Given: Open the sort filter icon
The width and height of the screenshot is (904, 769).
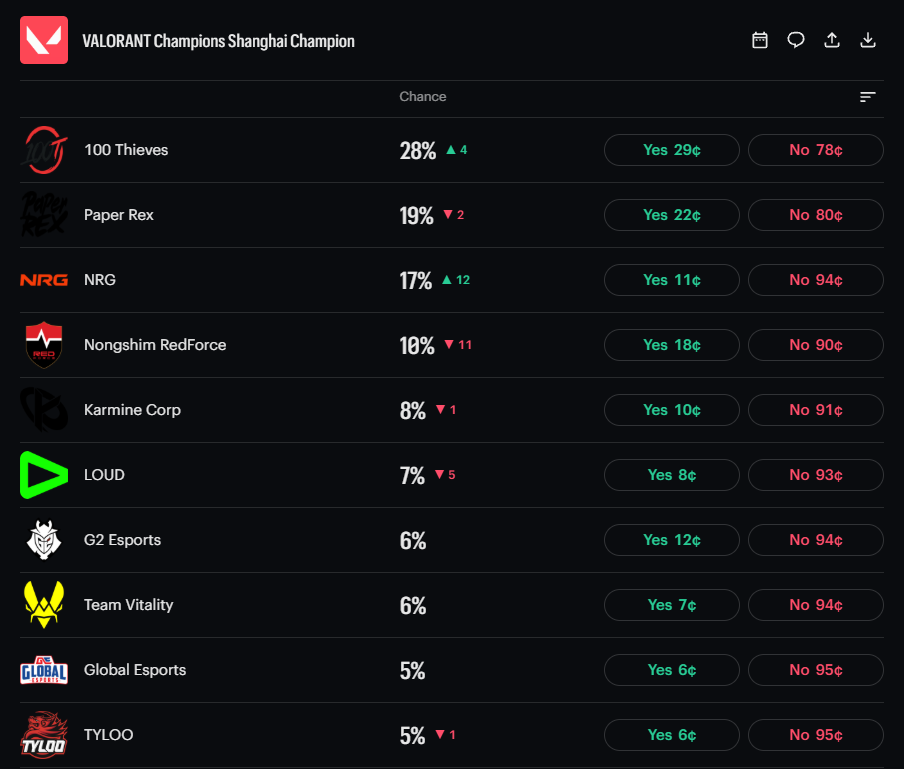Looking at the screenshot, I should point(868,97).
